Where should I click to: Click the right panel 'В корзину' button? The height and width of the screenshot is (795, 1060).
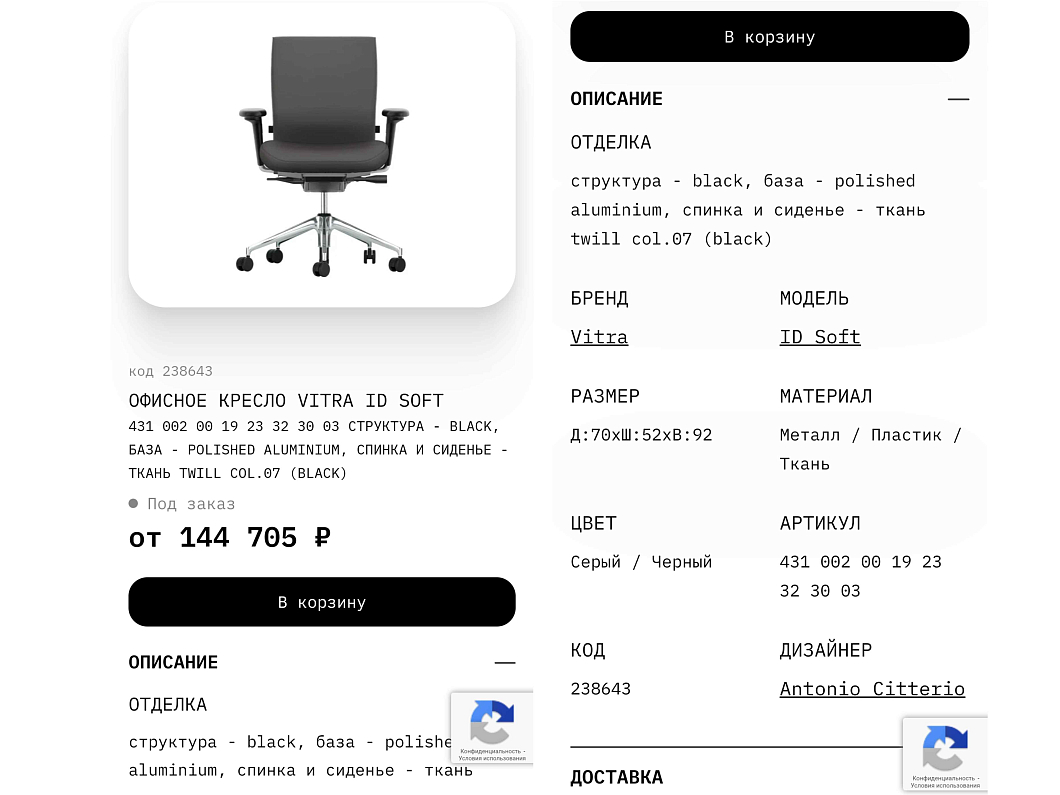pos(769,37)
